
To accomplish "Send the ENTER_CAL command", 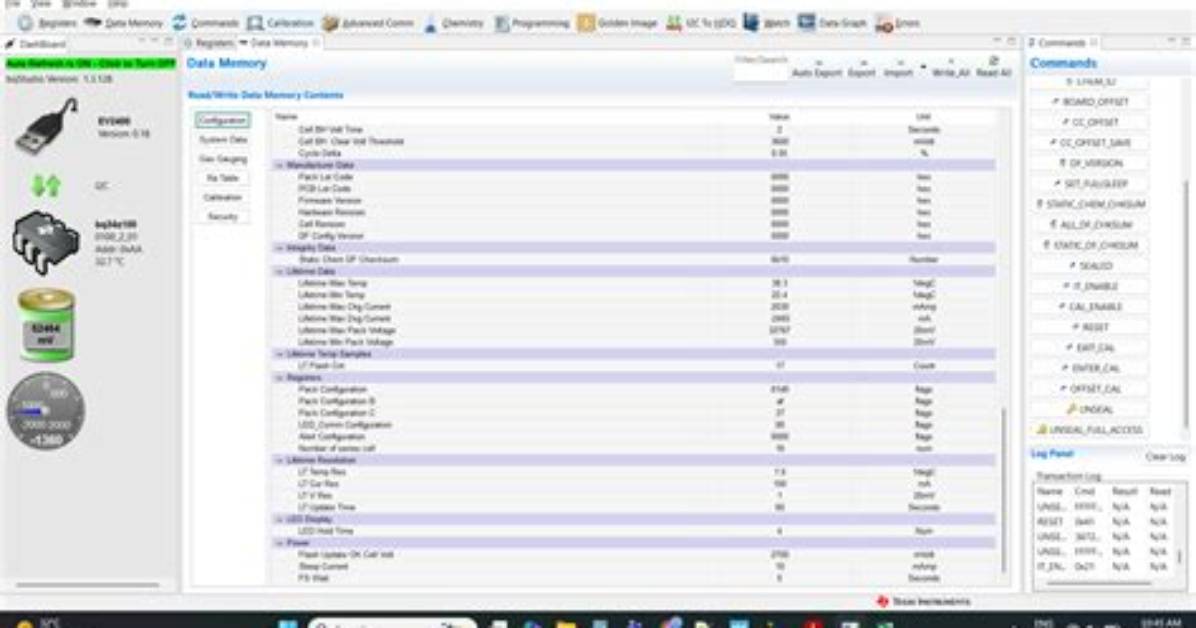I will click(x=1090, y=369).
